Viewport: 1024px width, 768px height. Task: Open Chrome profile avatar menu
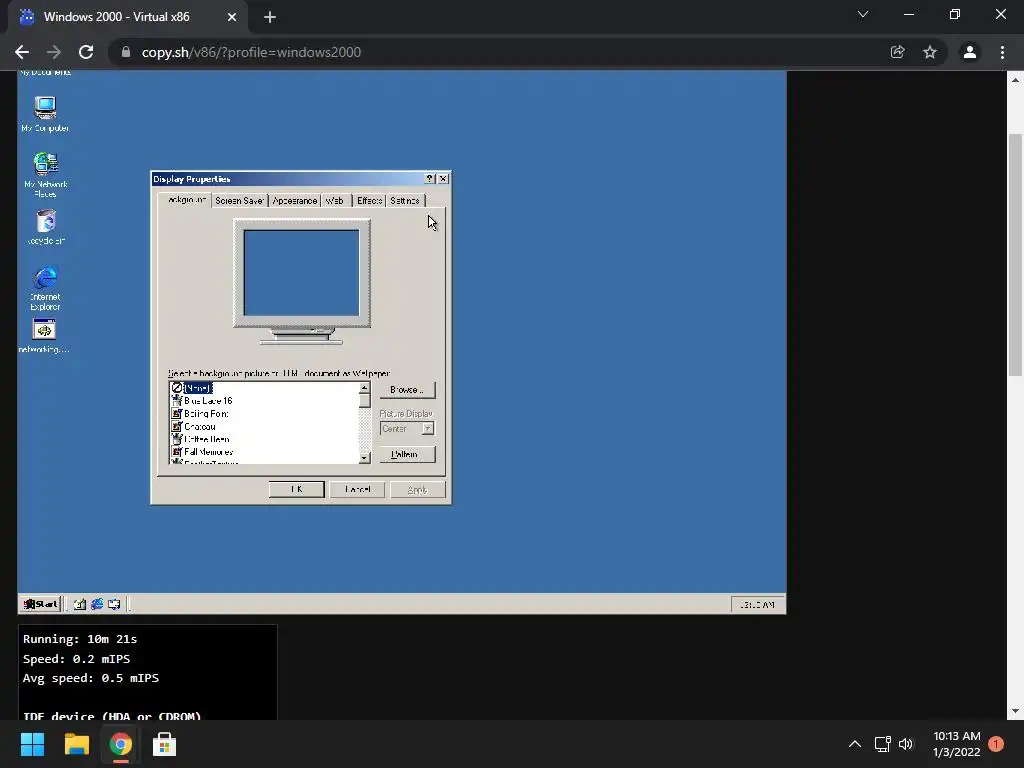tap(970, 52)
